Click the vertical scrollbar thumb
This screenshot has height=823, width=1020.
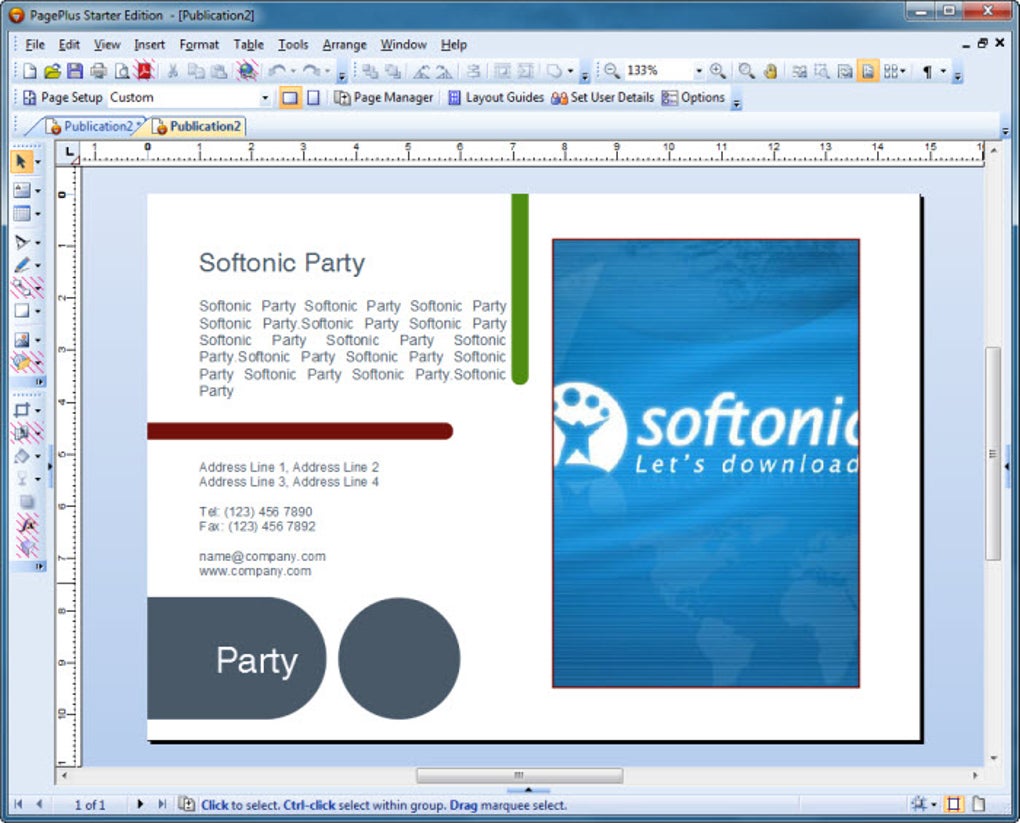992,453
